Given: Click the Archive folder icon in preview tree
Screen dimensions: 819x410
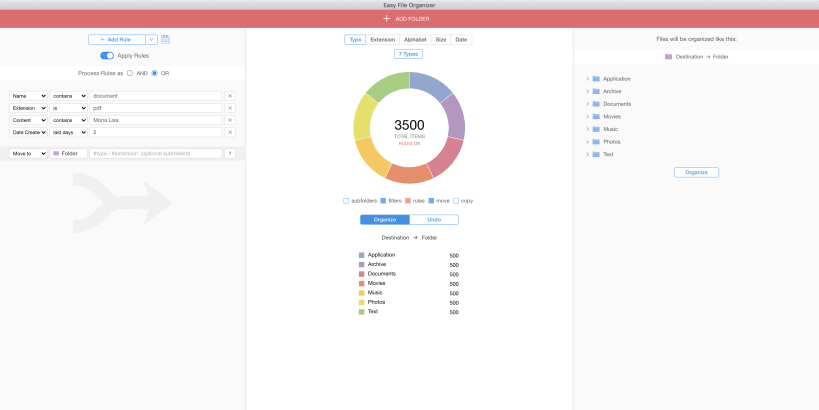Looking at the screenshot, I should point(596,91).
